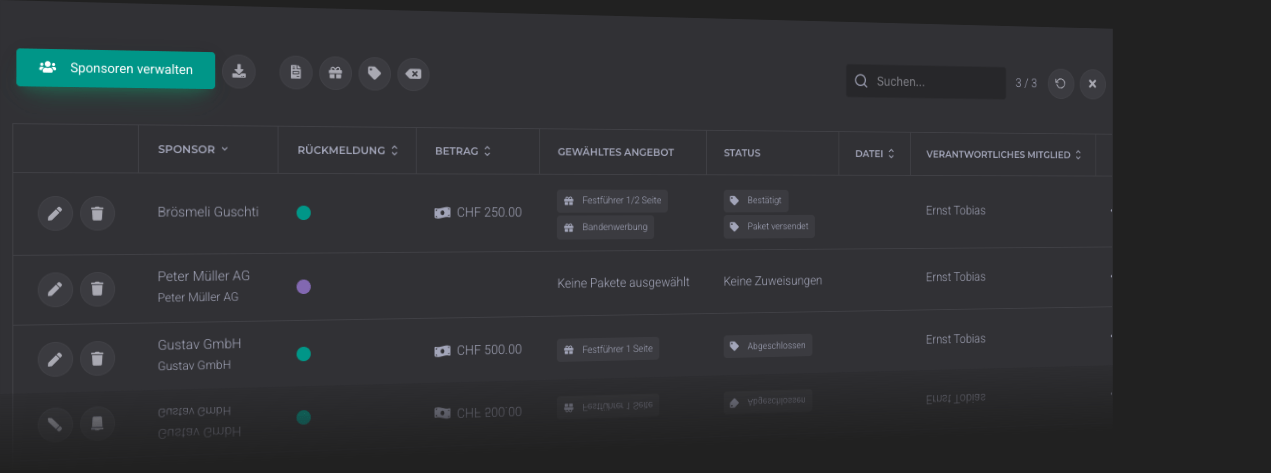Screen dimensions: 1271x473
Task: Reset the search with the refresh icon
Action: click(x=1061, y=83)
